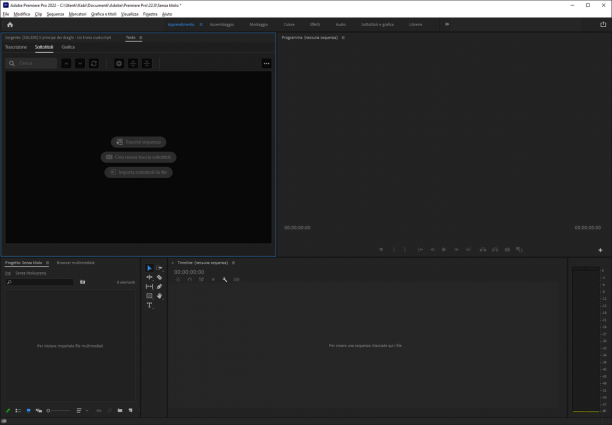Image resolution: width=612 pixels, height=425 pixels.
Task: Open the Modifica menu
Action: 22,14
